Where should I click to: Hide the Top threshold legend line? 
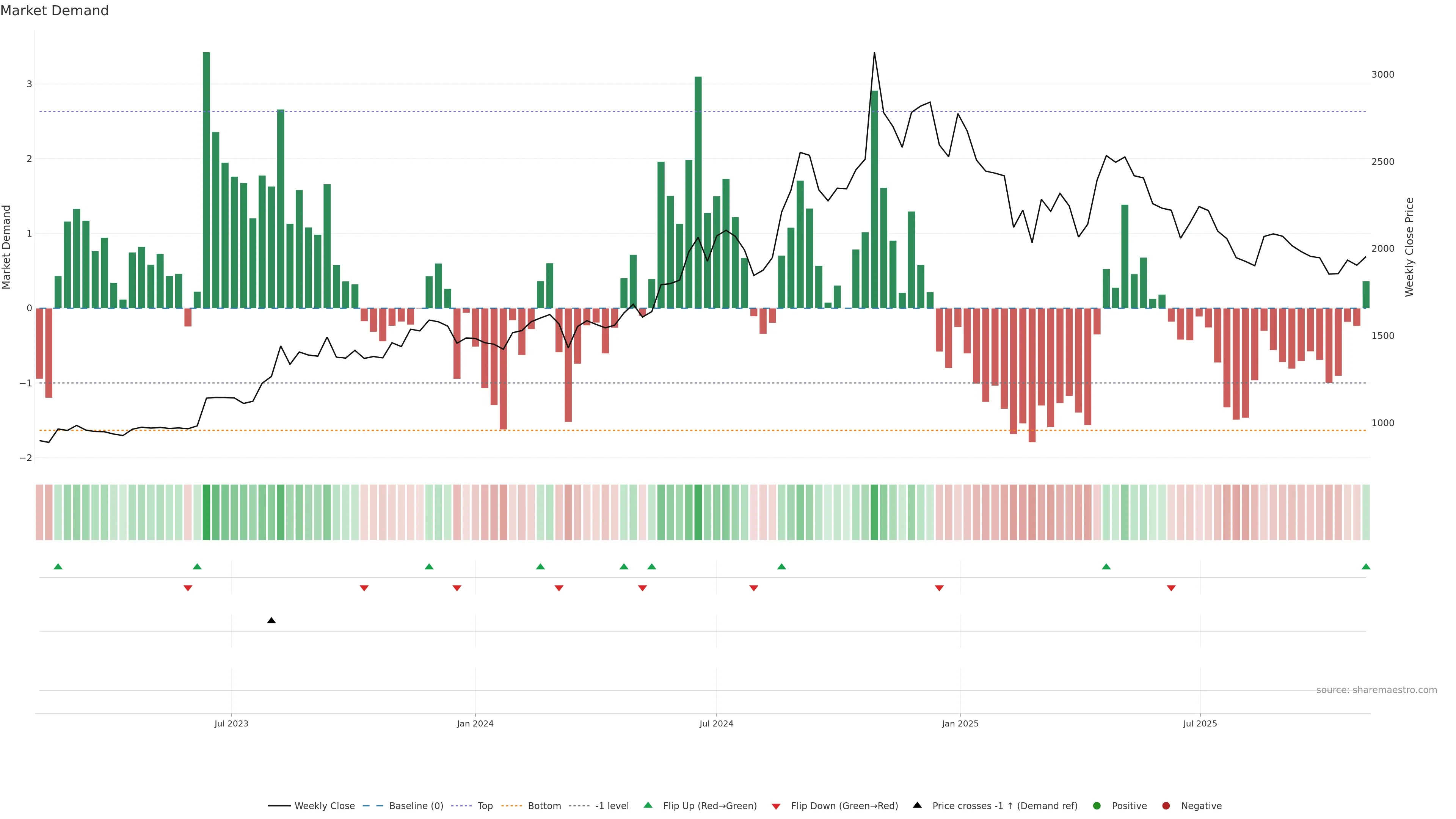(485, 806)
